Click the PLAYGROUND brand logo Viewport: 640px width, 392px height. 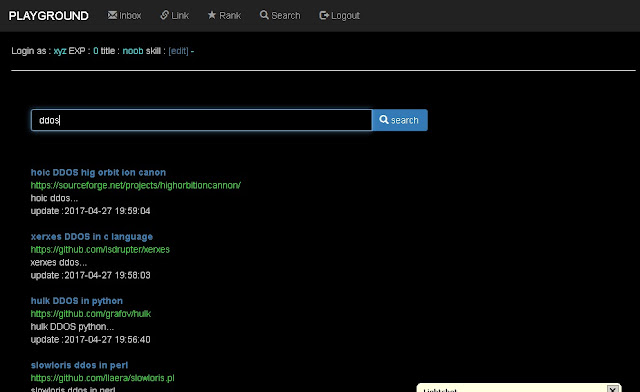pos(49,16)
